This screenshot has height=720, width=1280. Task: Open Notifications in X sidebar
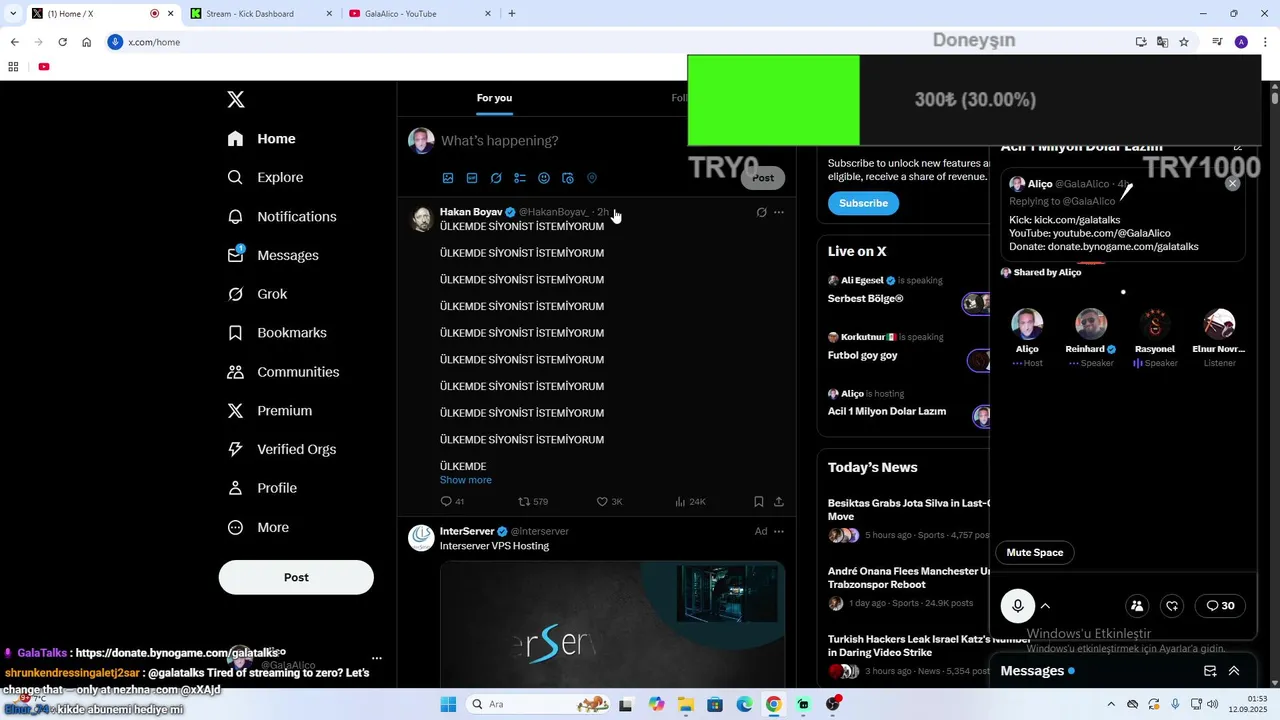282,216
